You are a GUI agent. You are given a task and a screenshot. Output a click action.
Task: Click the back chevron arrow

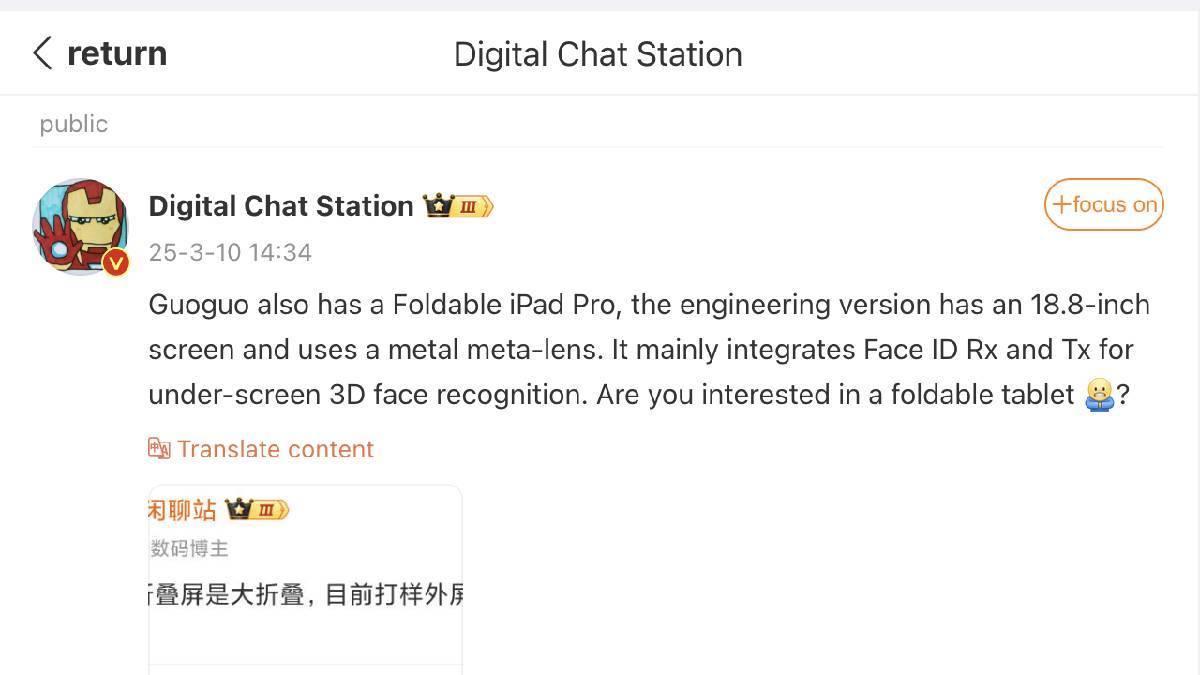[x=42, y=53]
